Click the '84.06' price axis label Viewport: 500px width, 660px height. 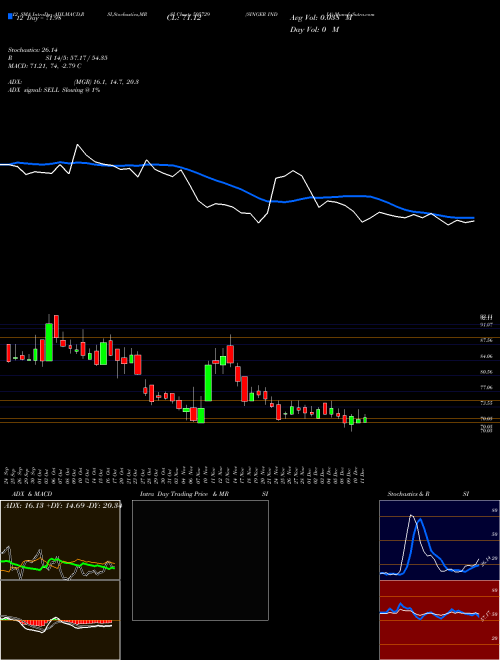[x=486, y=356]
